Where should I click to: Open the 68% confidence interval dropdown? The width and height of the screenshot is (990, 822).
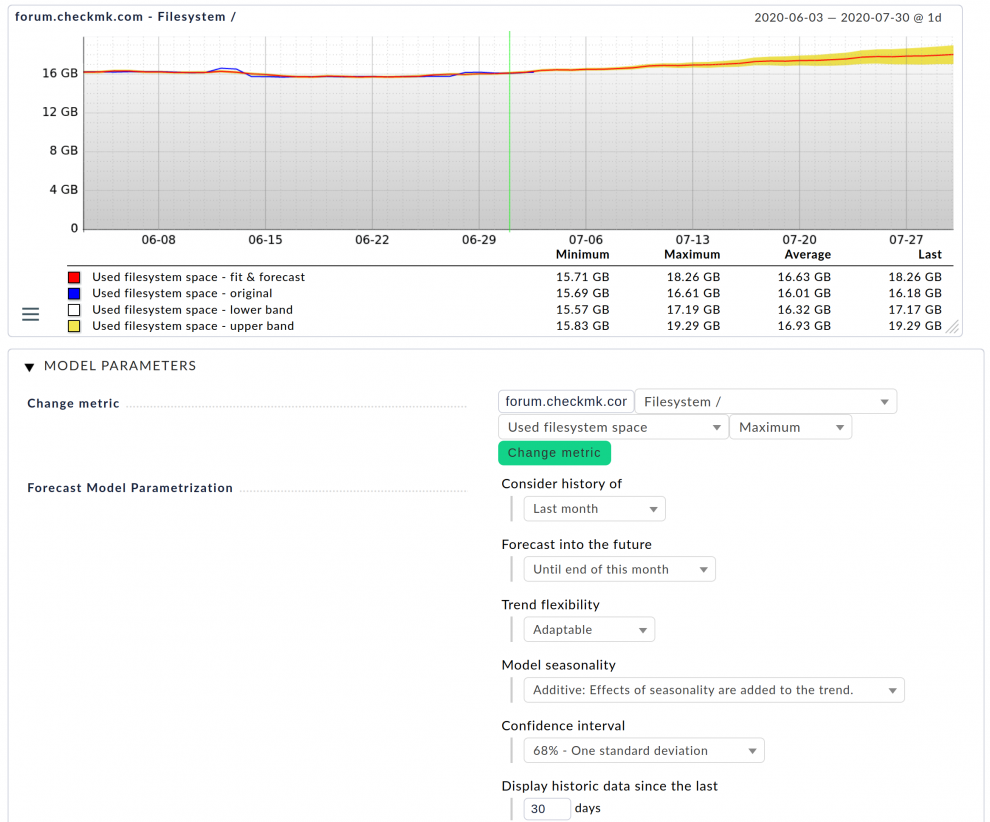(644, 751)
